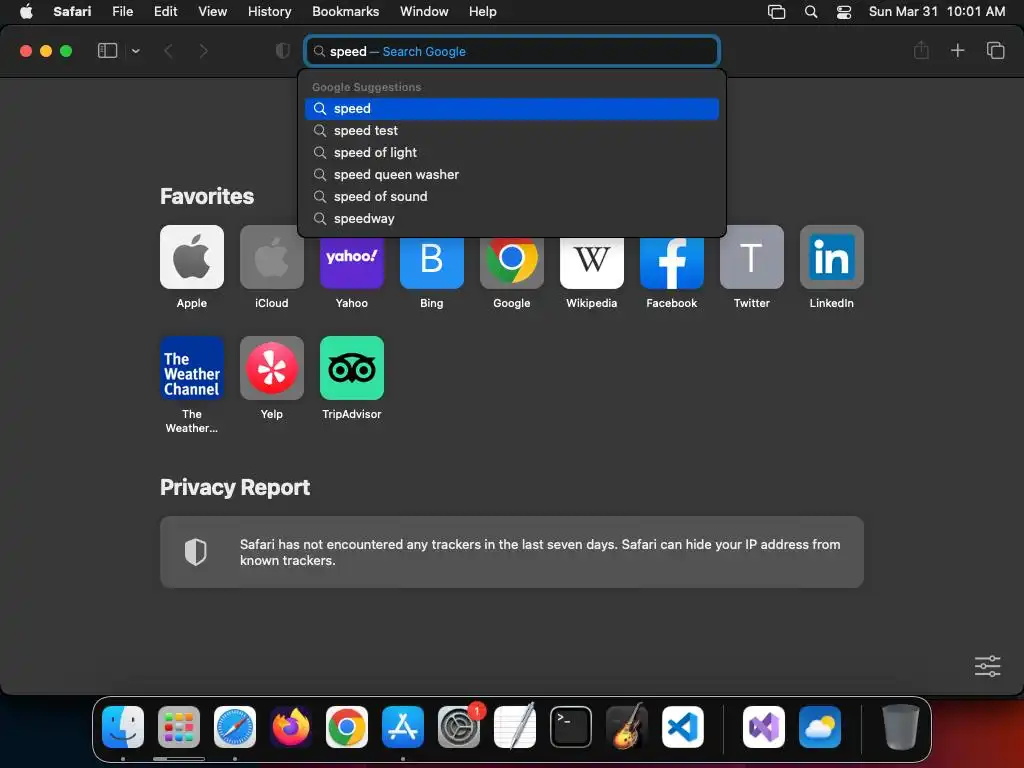Launch Firefox from the Dock
Viewport: 1024px width, 768px height.
pyautogui.click(x=291, y=726)
